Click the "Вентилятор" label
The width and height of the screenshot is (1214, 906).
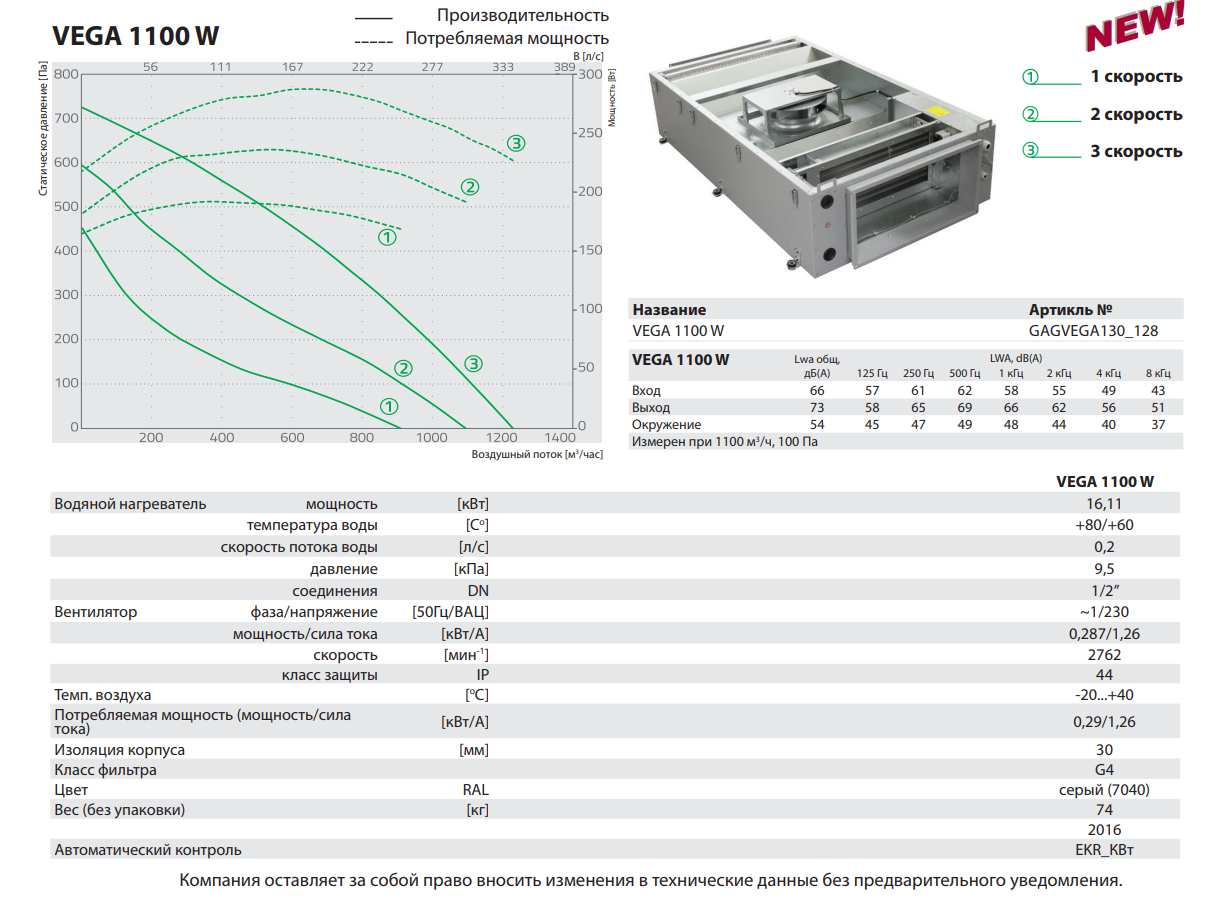[x=96, y=612]
